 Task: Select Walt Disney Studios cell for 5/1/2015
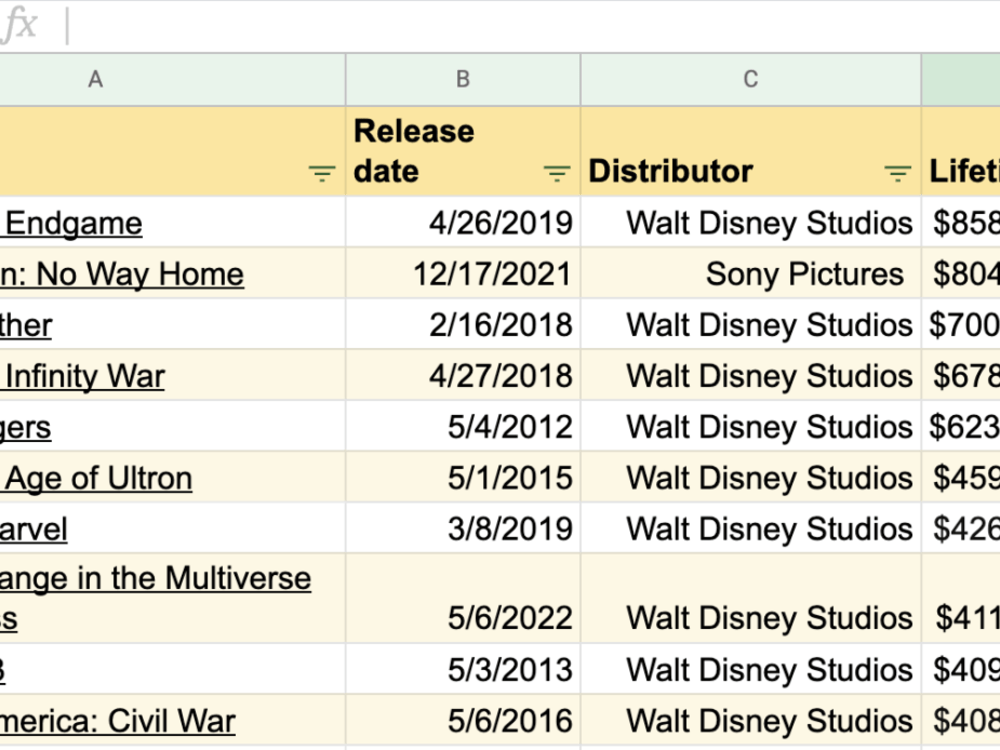(751, 477)
